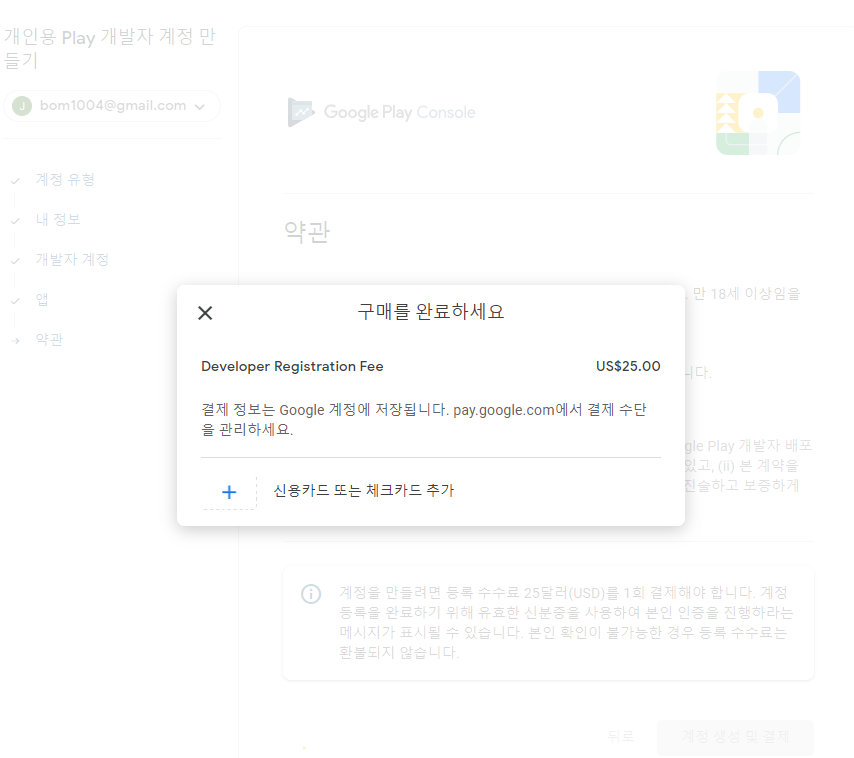
Task: Click the Google Play Console logo
Action: point(381,112)
